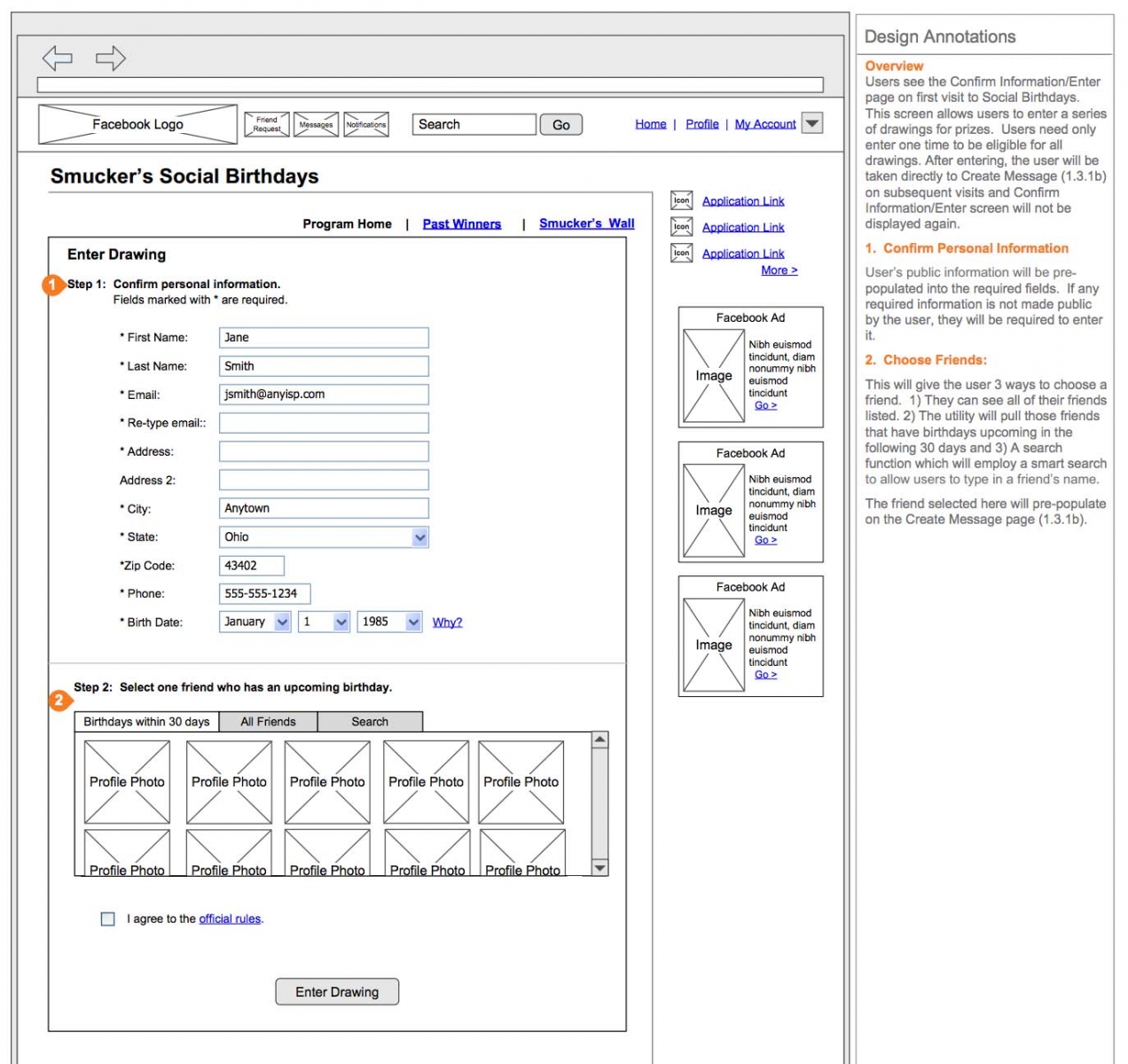
Task: Click the image in the first Facebook Ad
Action: (x=714, y=376)
